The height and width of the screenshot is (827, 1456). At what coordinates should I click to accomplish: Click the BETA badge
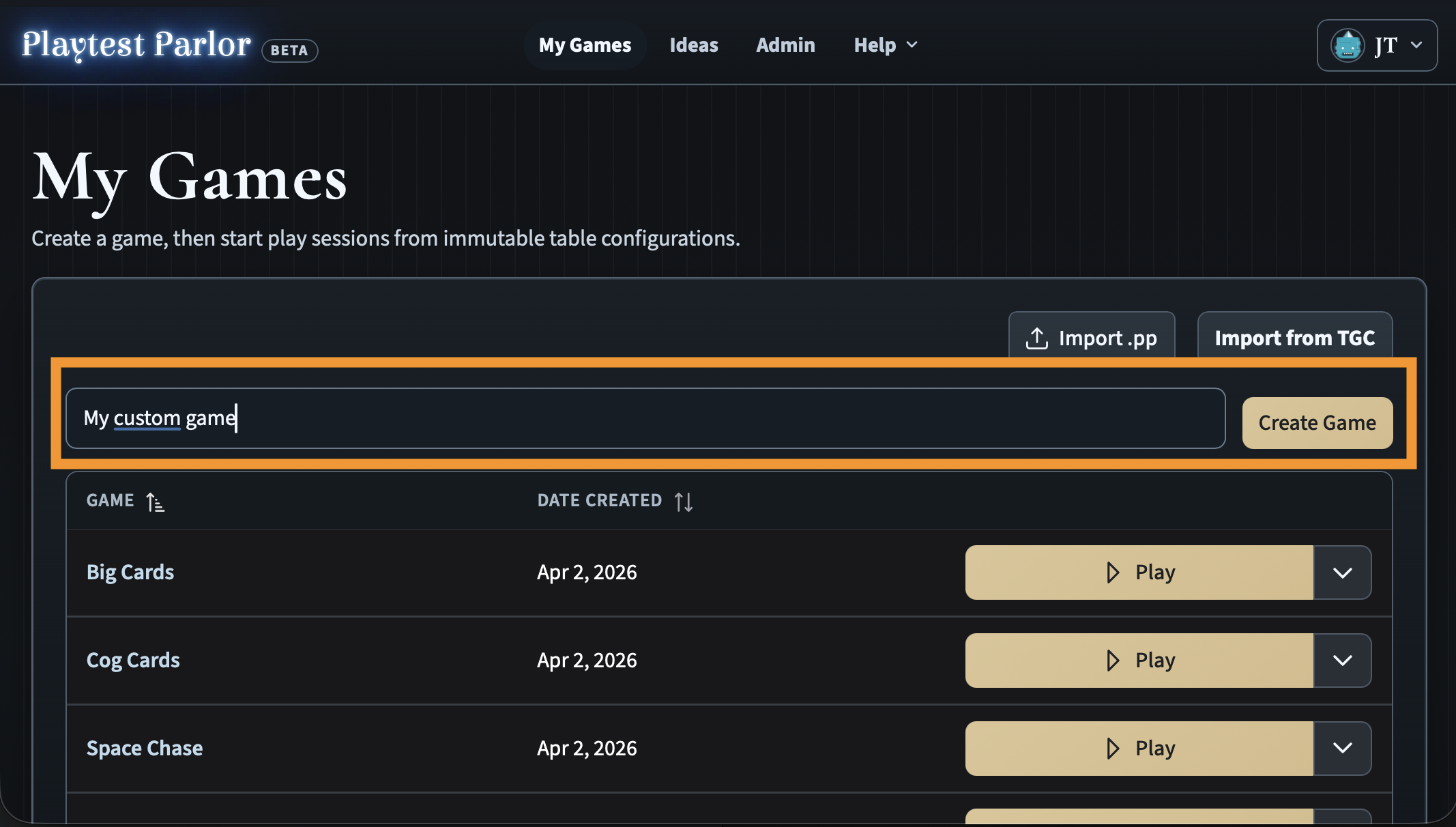point(289,50)
